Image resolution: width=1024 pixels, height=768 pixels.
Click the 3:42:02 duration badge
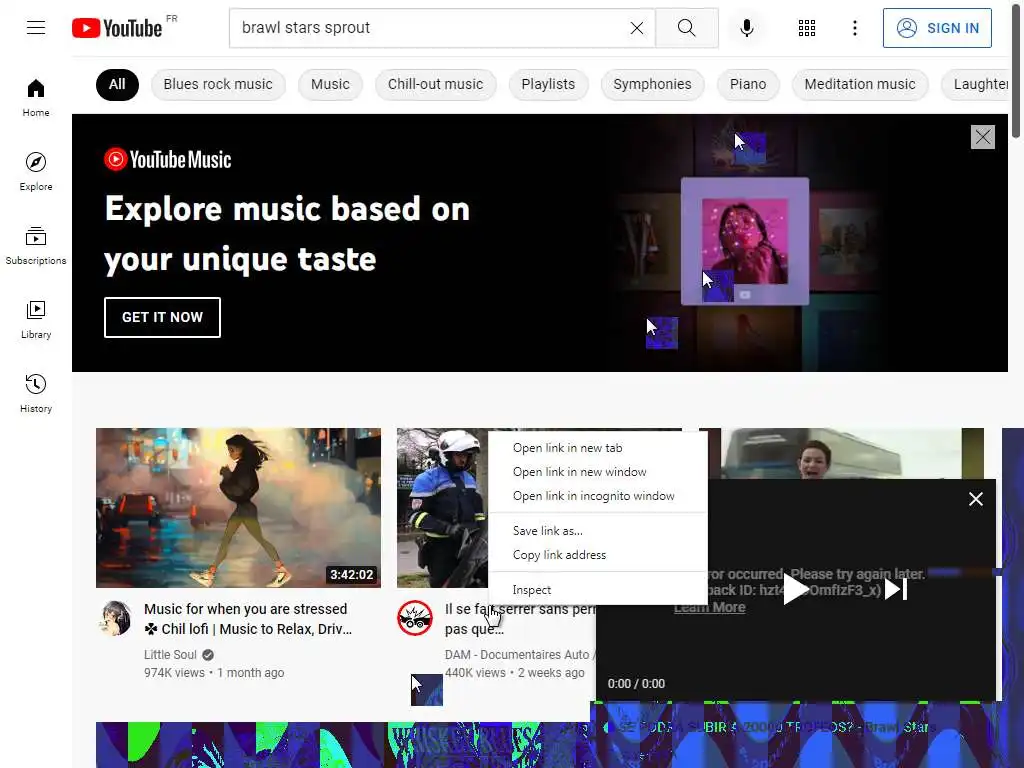[x=351, y=575]
